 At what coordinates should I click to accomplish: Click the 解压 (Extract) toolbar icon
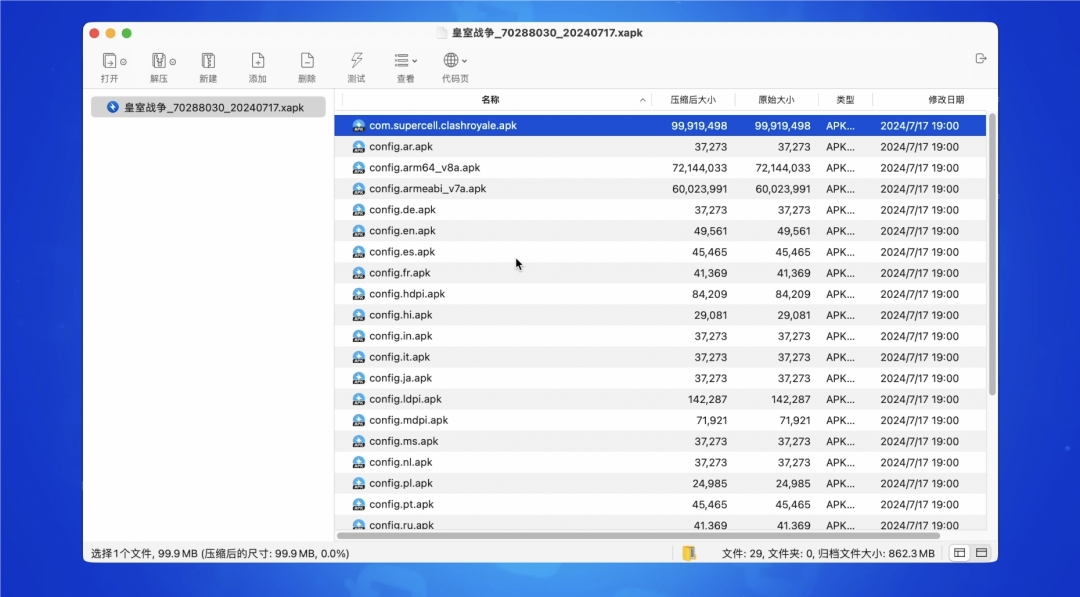click(x=158, y=61)
